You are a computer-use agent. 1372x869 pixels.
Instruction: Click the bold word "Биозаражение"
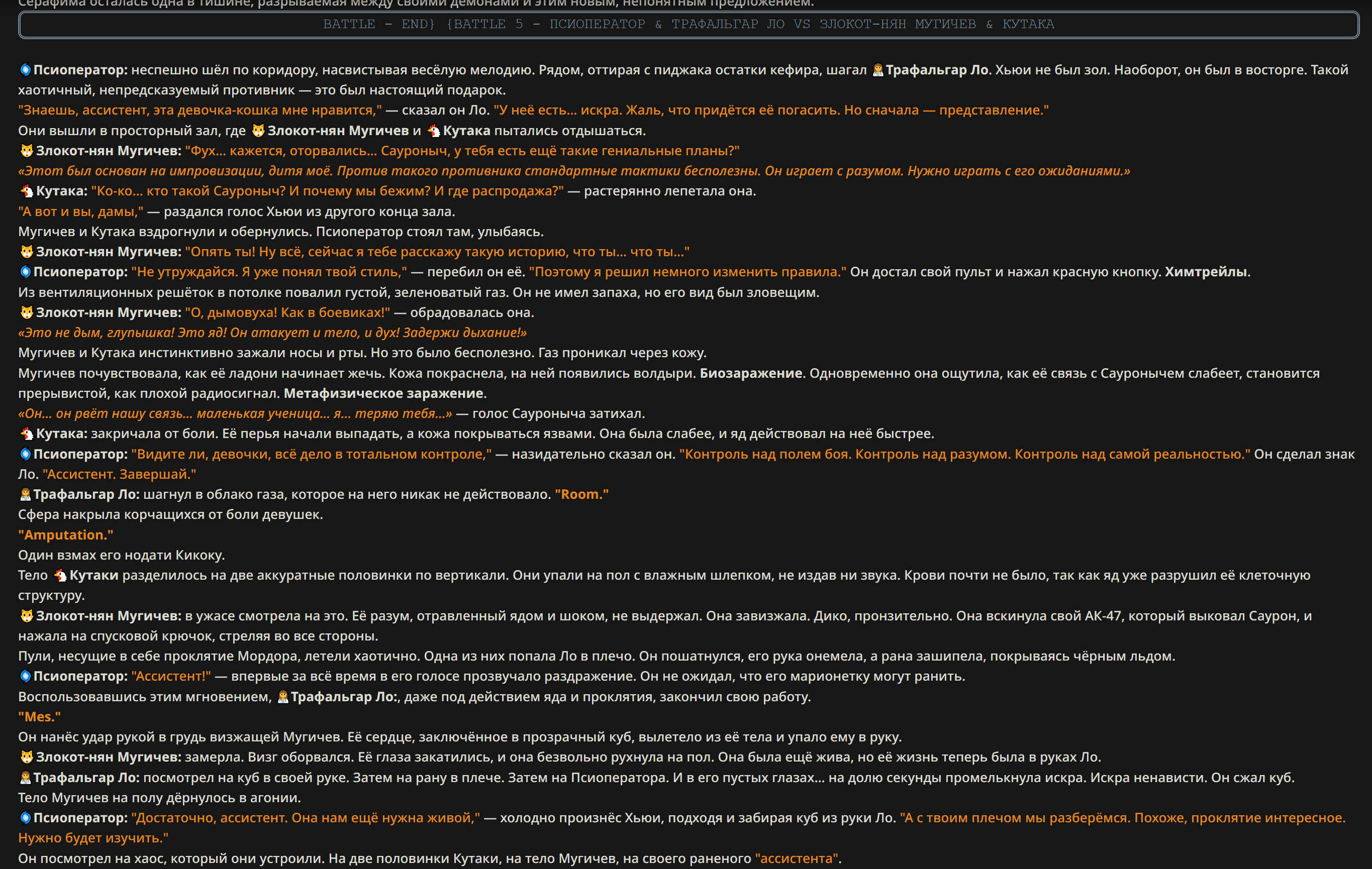click(x=751, y=374)
